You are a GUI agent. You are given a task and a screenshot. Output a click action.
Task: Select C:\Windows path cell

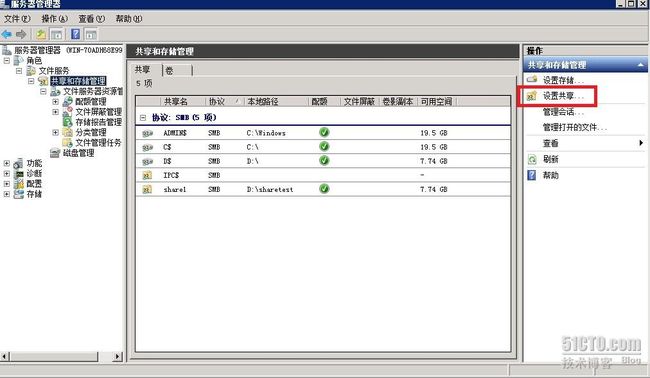click(266, 133)
